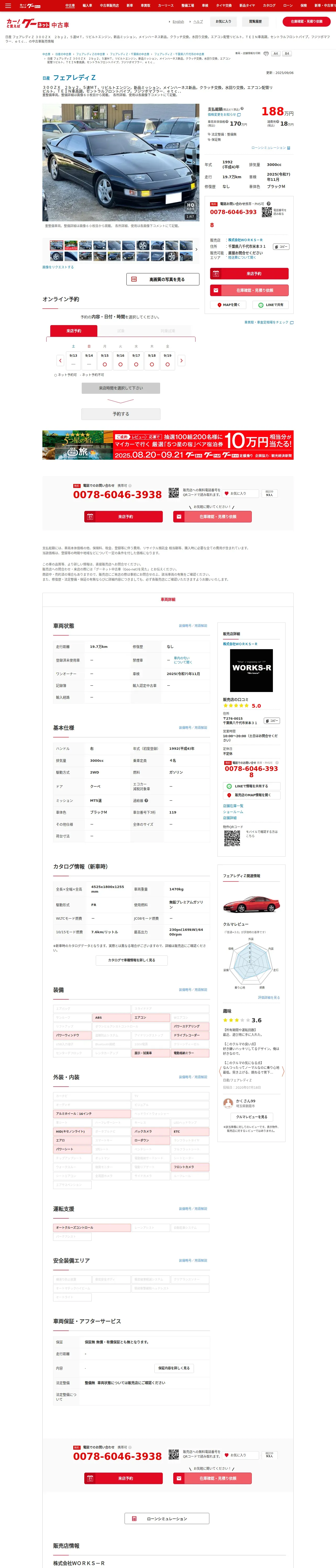Image resolution: width=336 pixels, height=1568 pixels.
Task: Click the calculator icon by ローンシミュレーション
Action: tap(288, 148)
